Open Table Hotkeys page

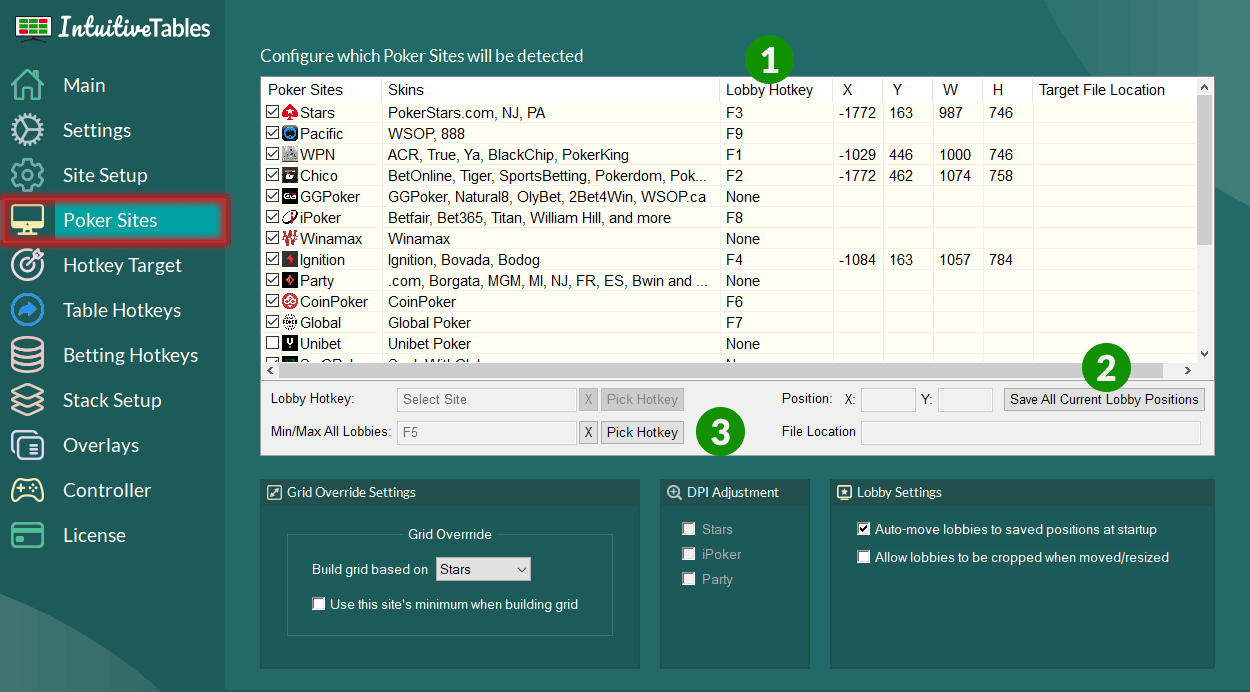pyautogui.click(x=122, y=310)
